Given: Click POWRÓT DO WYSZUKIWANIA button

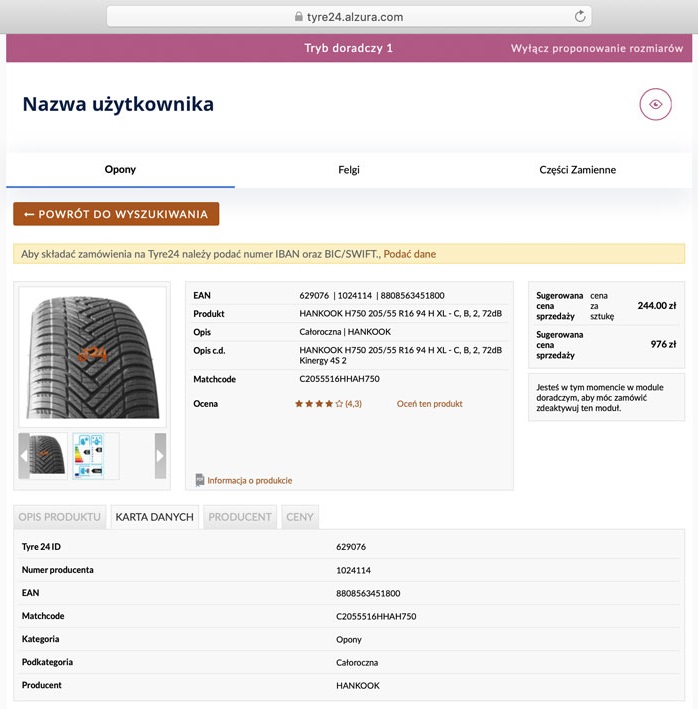Looking at the screenshot, I should tap(116, 214).
